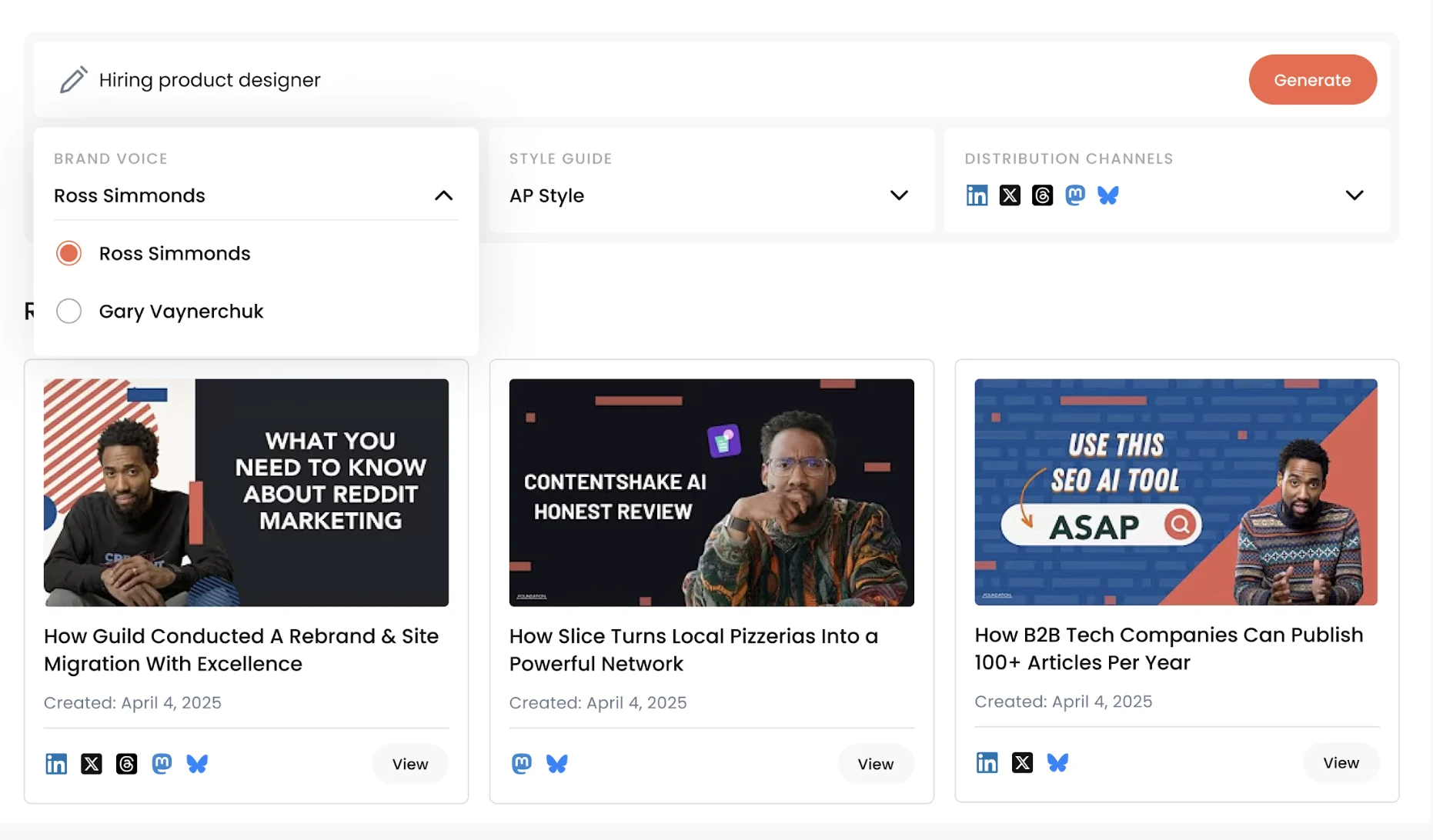Select the X icon under Distribution Channels
1433x840 pixels.
click(1009, 195)
